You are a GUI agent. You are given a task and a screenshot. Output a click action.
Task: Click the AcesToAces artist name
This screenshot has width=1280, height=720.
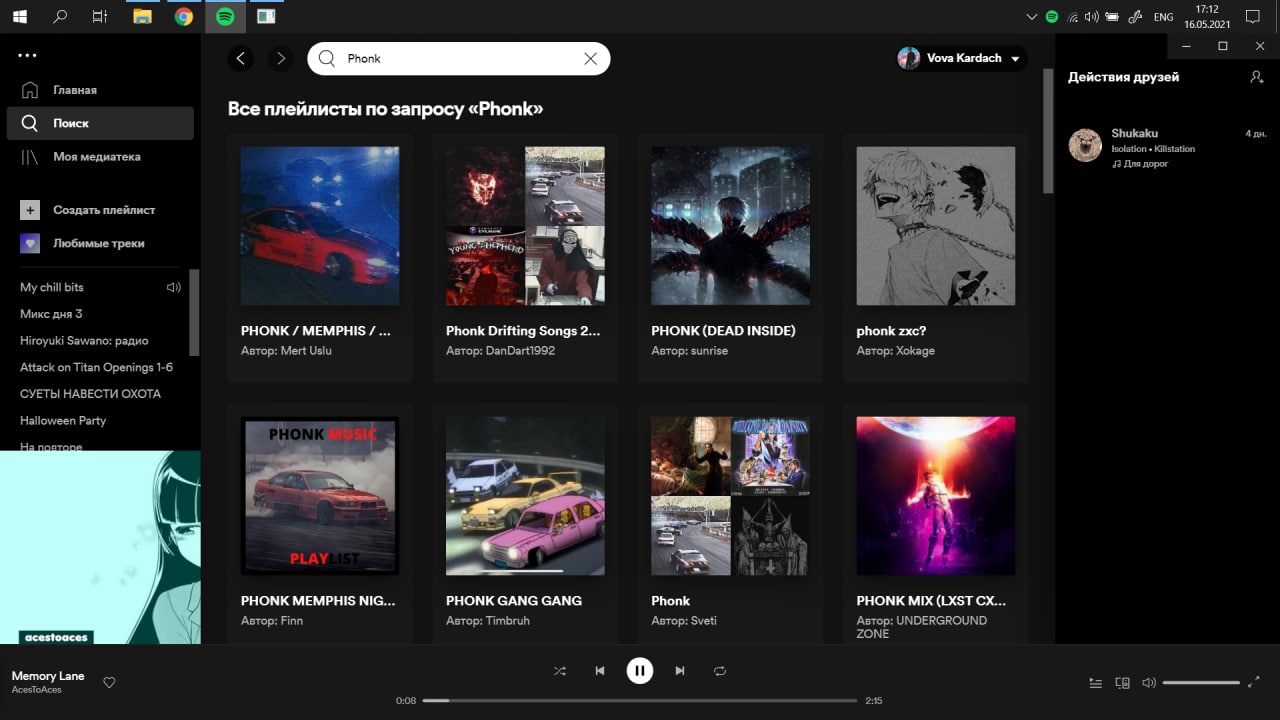(37, 690)
